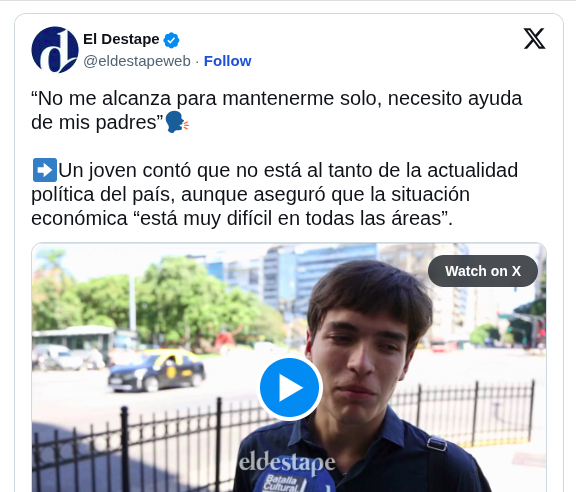Screen dimensions: 576x492
Task: Click the El Destape display name
Action: coord(121,39)
